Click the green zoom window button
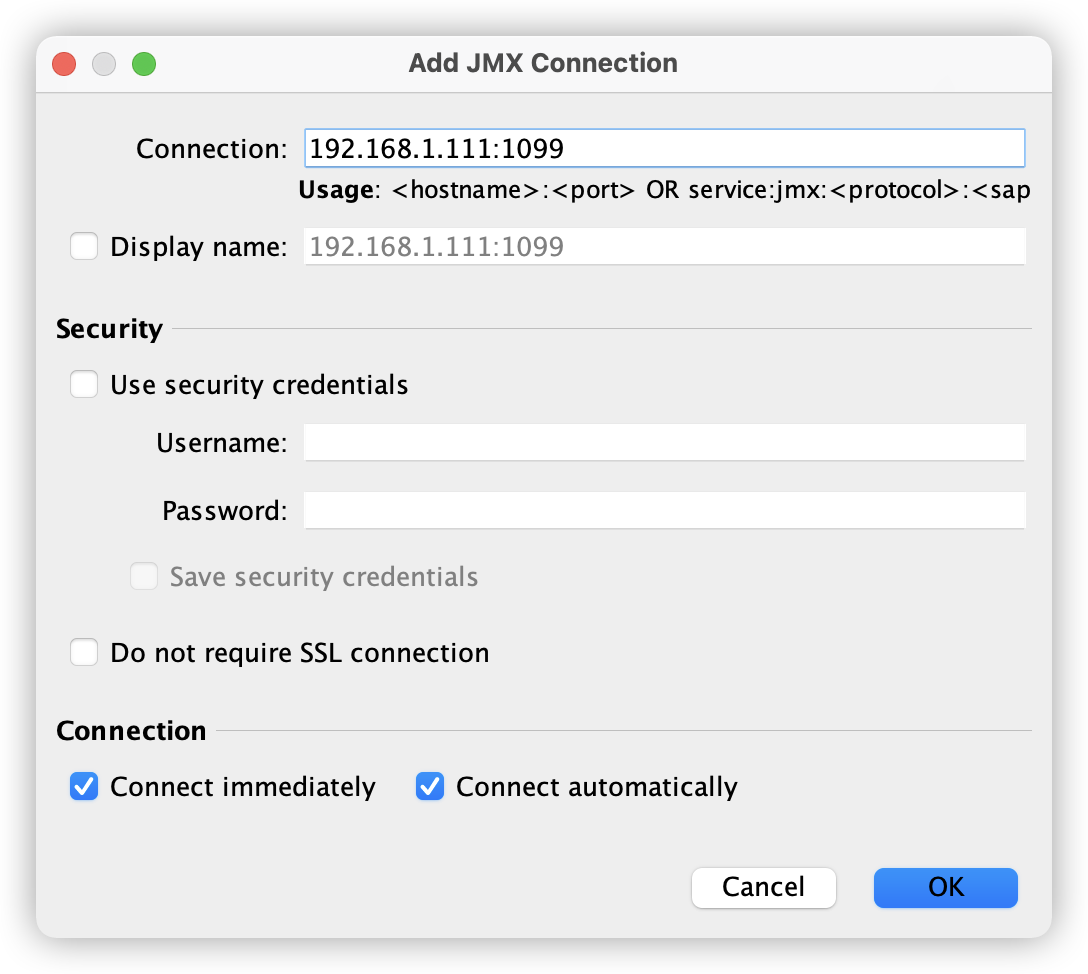This screenshot has height=974, width=1088. pyautogui.click(x=144, y=64)
